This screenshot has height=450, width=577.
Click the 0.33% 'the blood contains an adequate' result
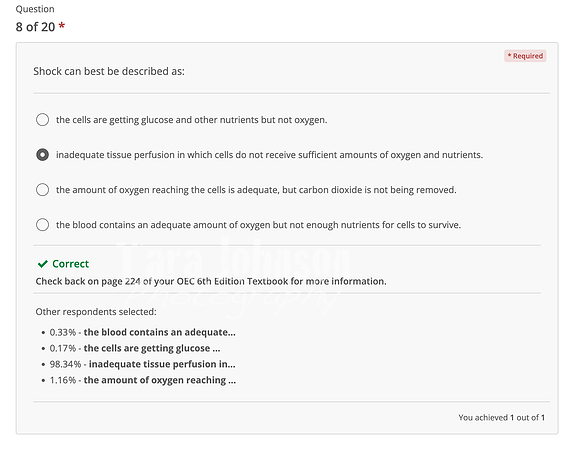click(x=142, y=332)
